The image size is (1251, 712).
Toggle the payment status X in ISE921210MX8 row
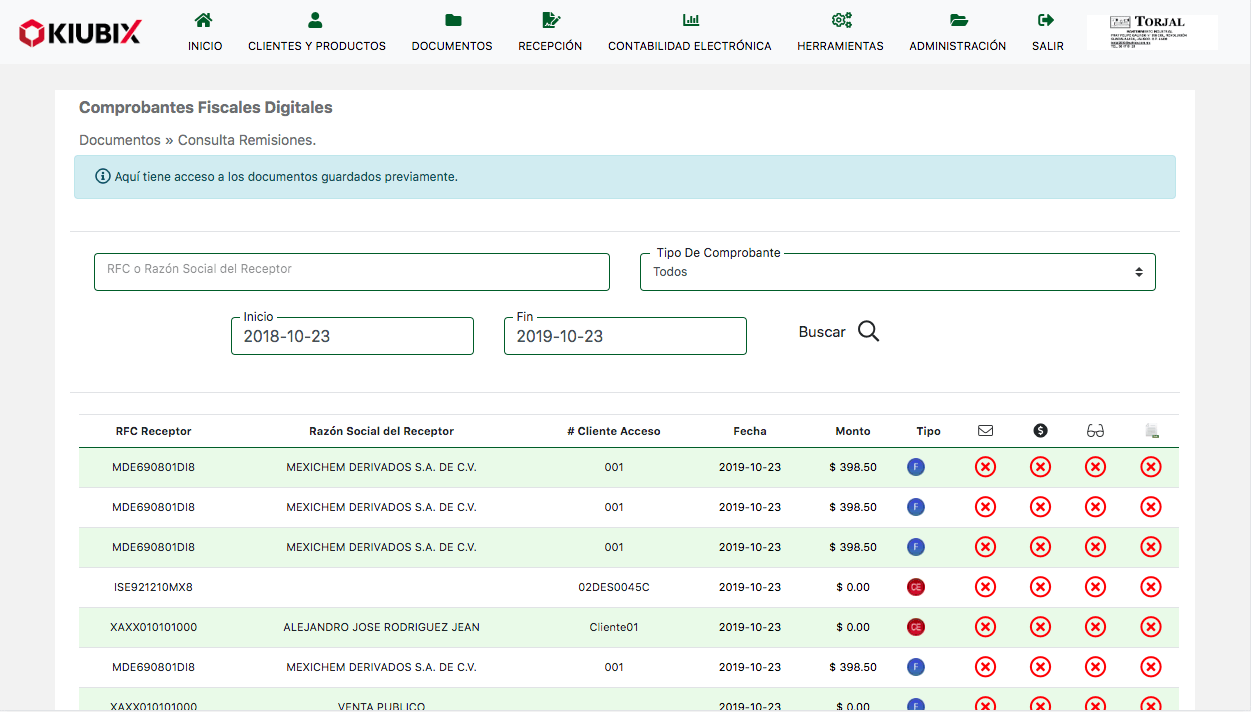coord(1040,587)
